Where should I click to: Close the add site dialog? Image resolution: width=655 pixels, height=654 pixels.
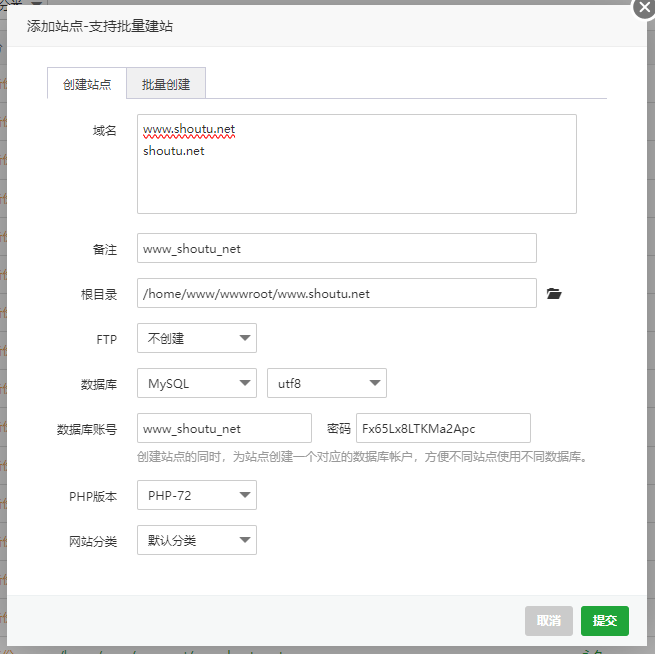coord(644,8)
